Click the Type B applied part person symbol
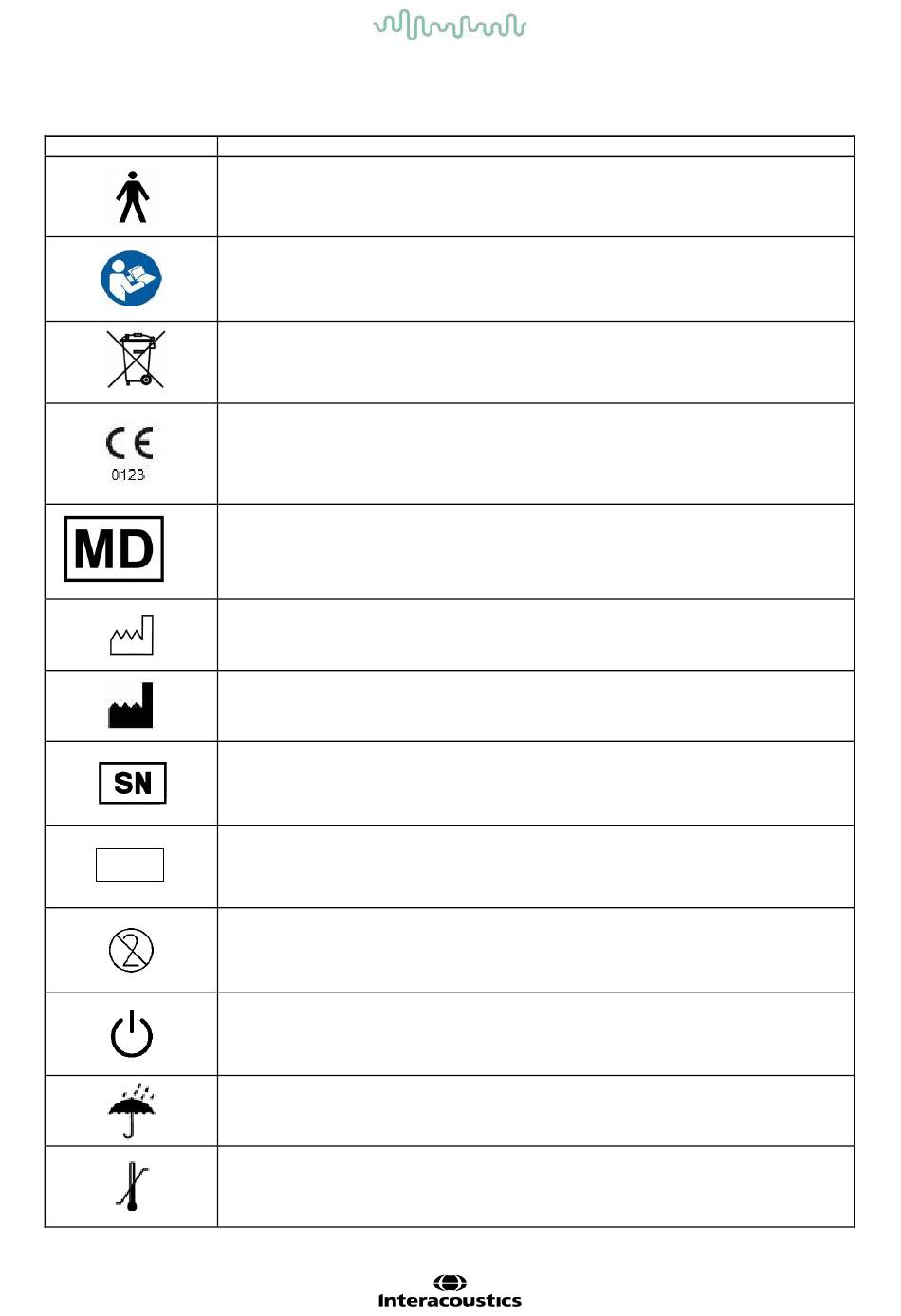The width and height of the screenshot is (901, 1316). [x=133, y=196]
